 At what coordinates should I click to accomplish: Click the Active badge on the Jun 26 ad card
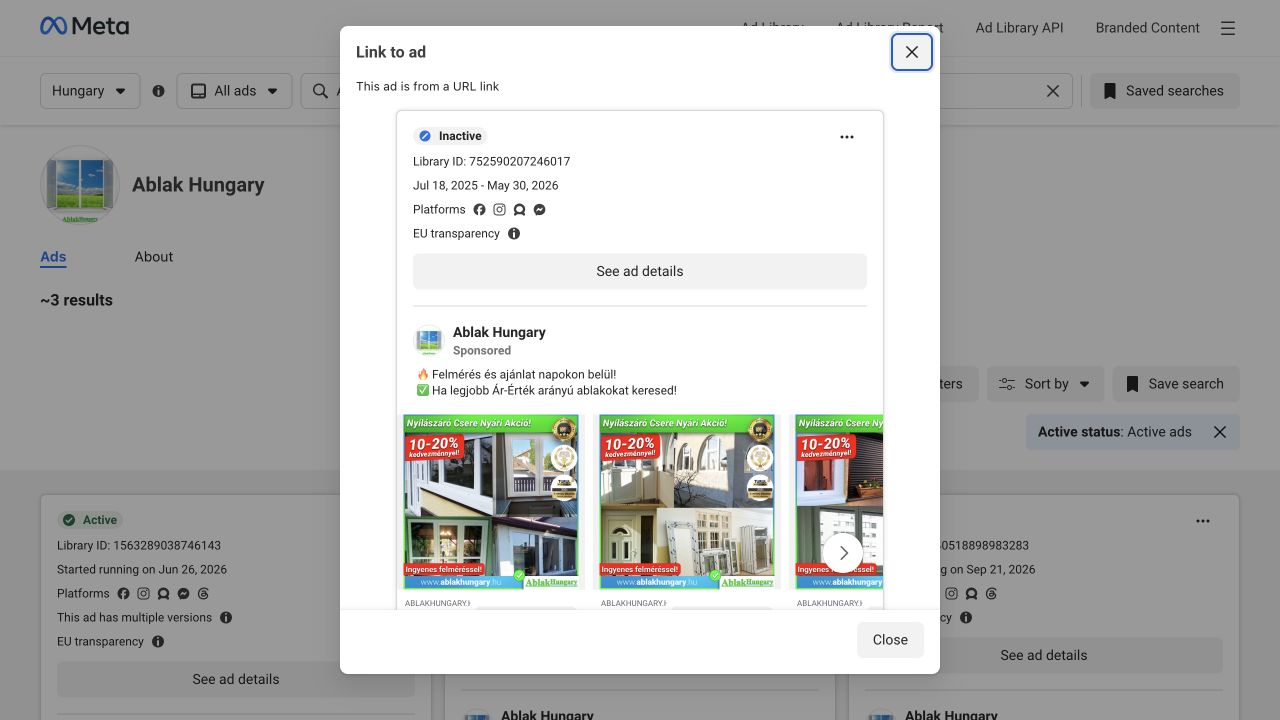[90, 520]
